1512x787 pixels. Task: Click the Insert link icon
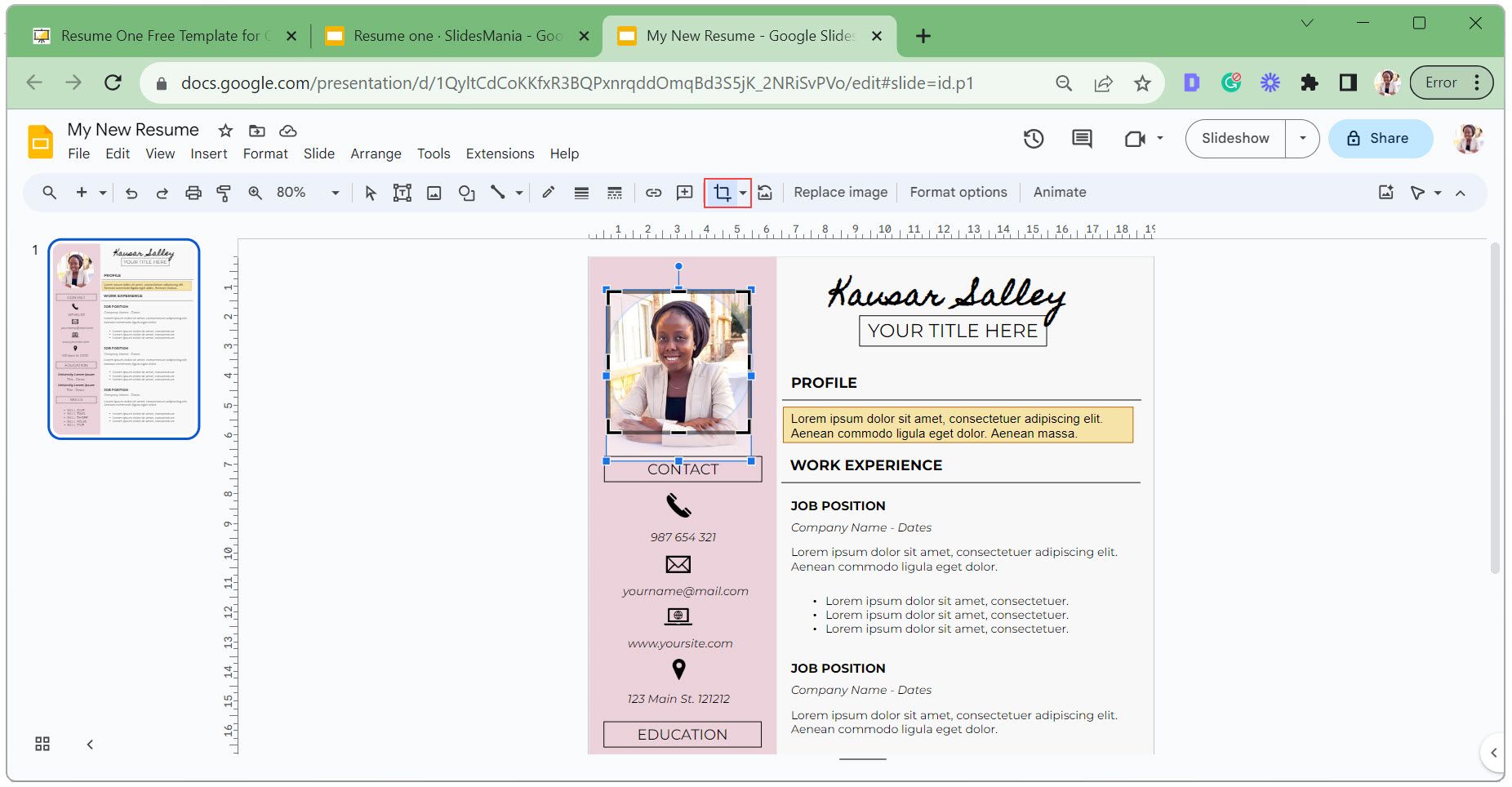[653, 193]
